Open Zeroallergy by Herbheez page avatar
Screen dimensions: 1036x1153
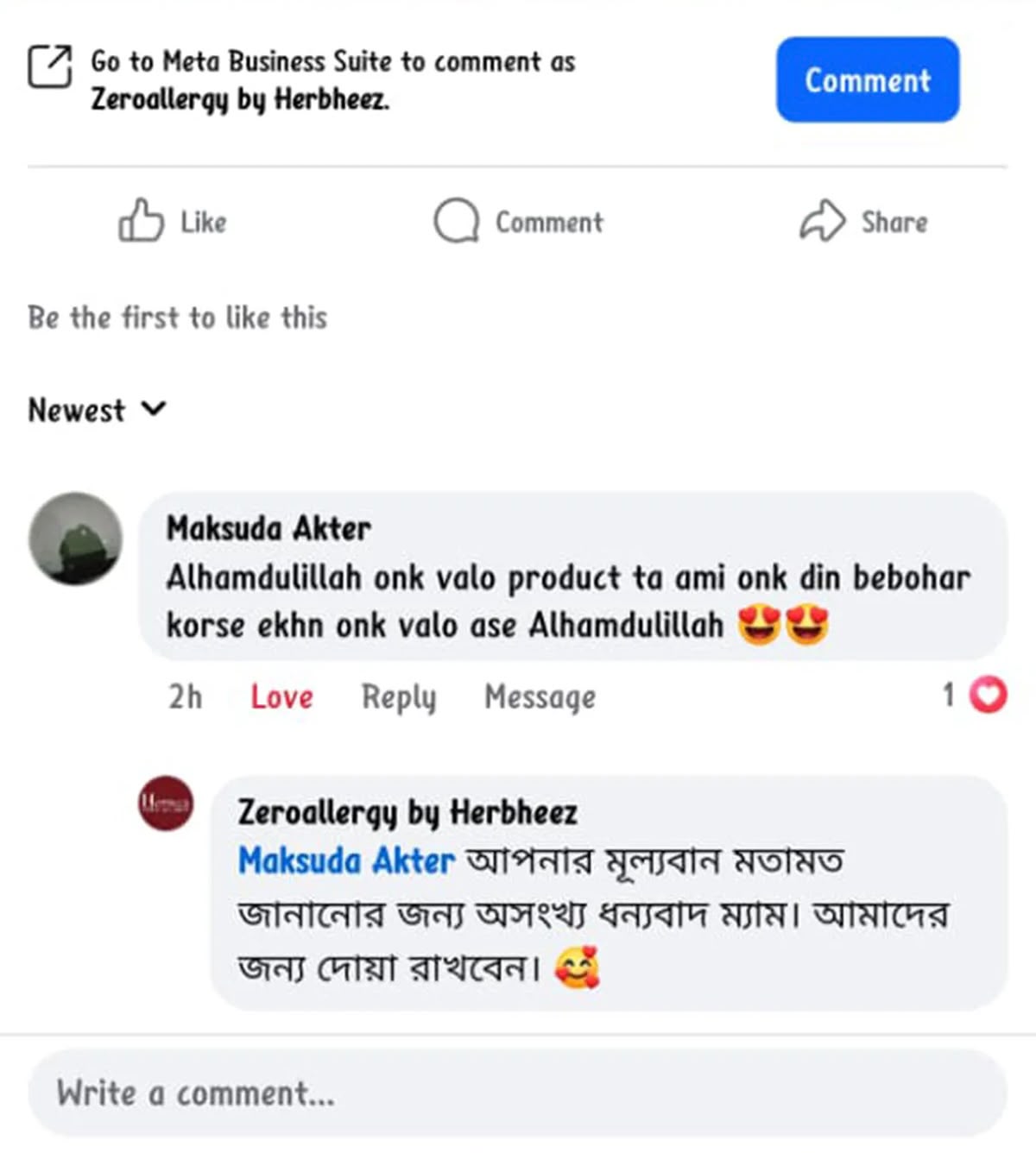[166, 803]
